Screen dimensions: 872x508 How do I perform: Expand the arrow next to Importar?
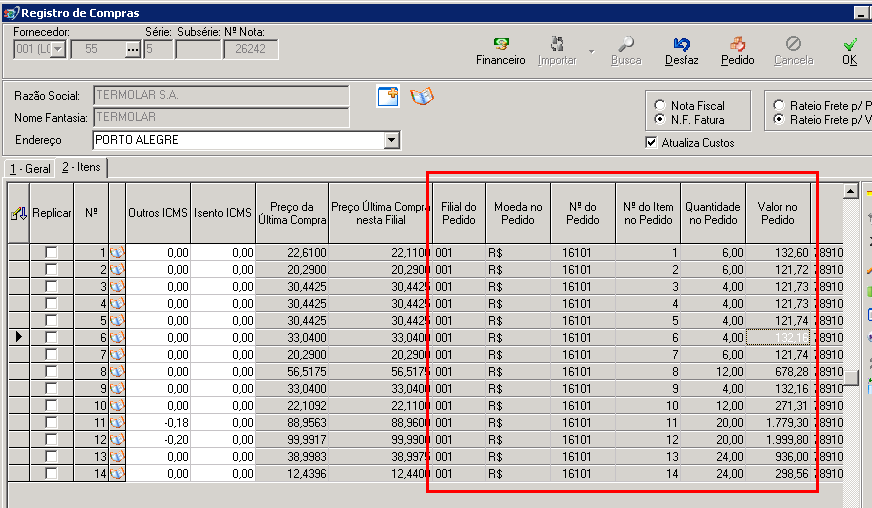pyautogui.click(x=591, y=51)
